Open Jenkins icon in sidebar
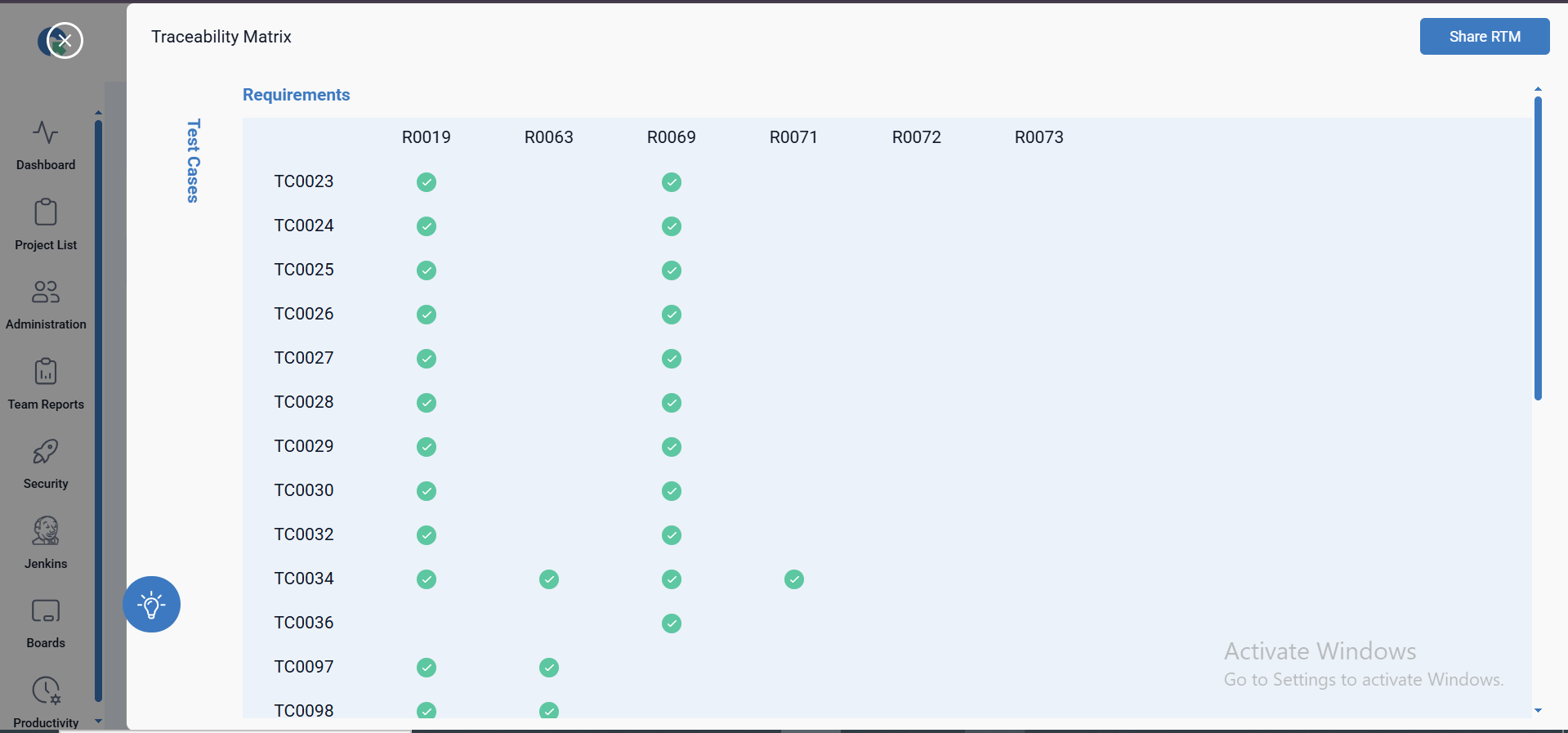The image size is (1568, 733). pyautogui.click(x=46, y=531)
